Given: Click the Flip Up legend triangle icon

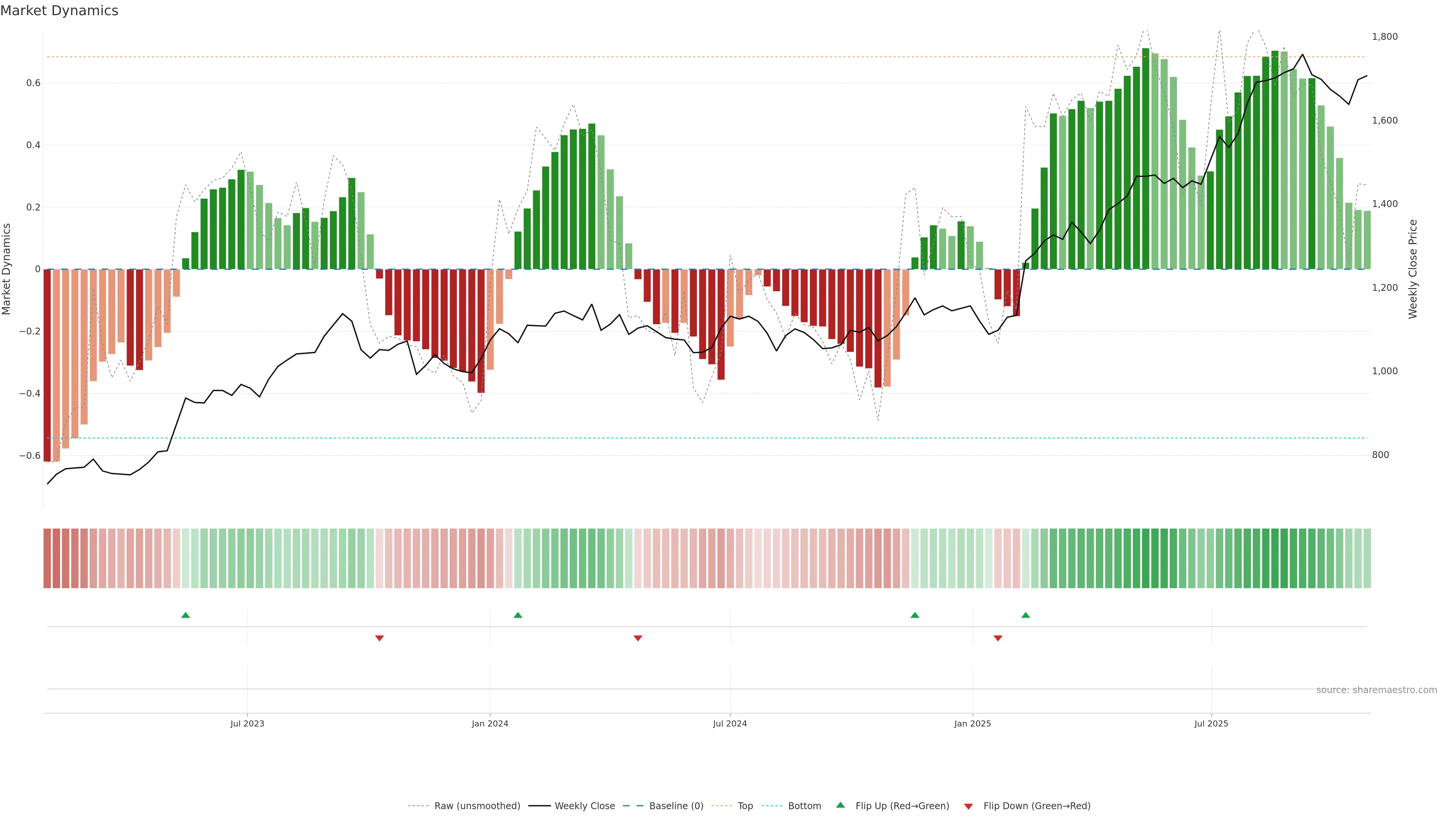Looking at the screenshot, I should point(841,805).
